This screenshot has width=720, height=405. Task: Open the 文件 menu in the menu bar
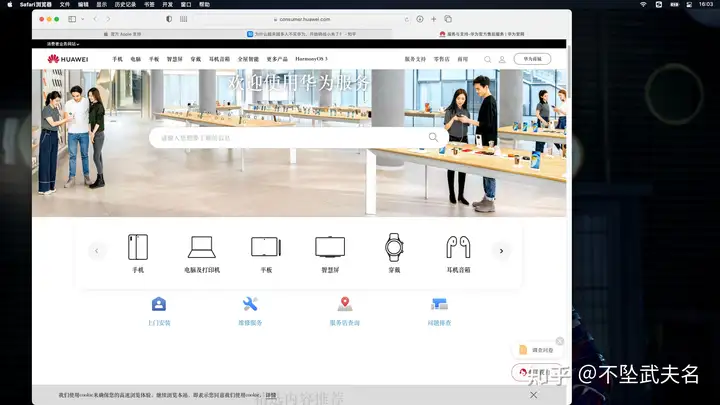tap(65, 5)
